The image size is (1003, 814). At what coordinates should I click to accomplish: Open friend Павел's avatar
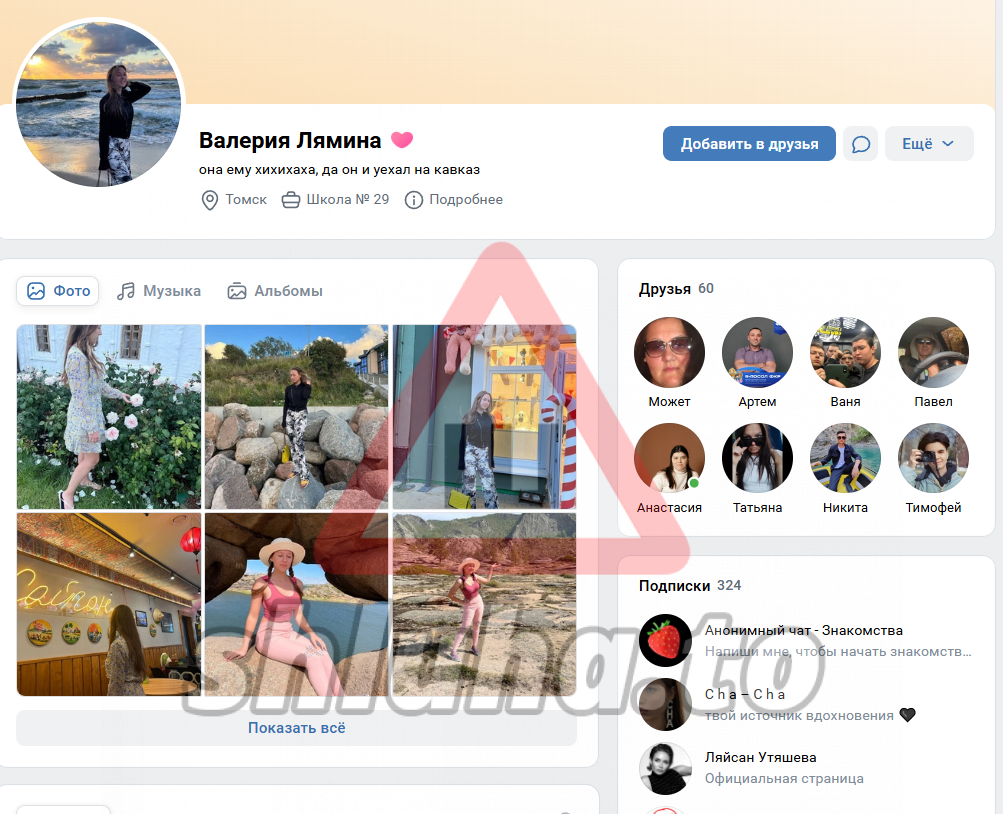coord(933,353)
